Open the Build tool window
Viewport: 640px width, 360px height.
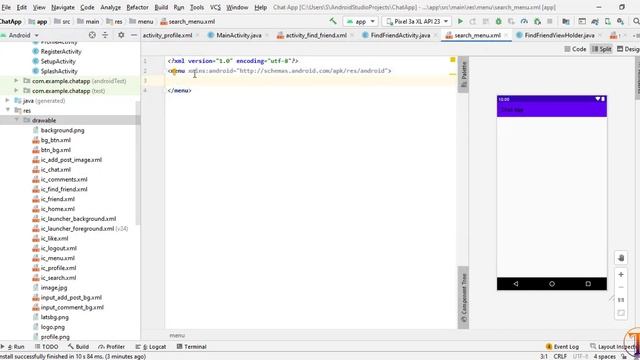coord(78,347)
